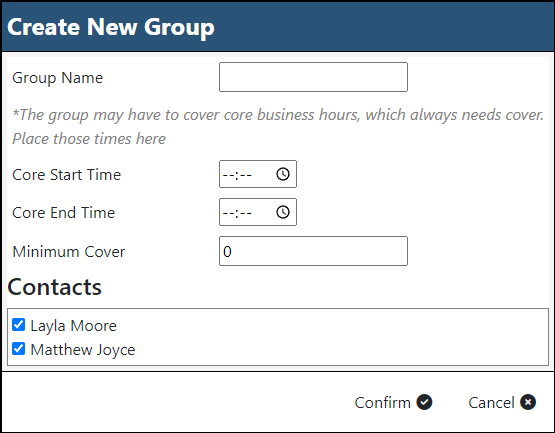The image size is (555, 433).
Task: Click the Core End Time field
Action: coord(258,212)
